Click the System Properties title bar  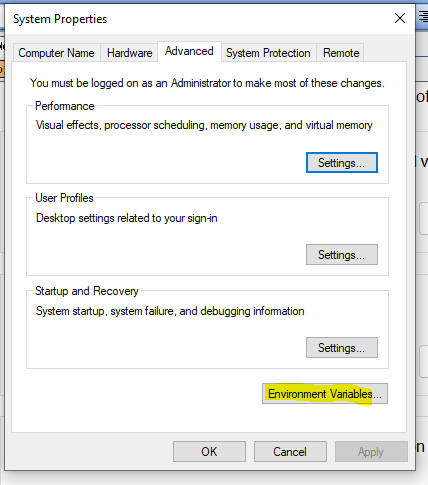point(200,19)
